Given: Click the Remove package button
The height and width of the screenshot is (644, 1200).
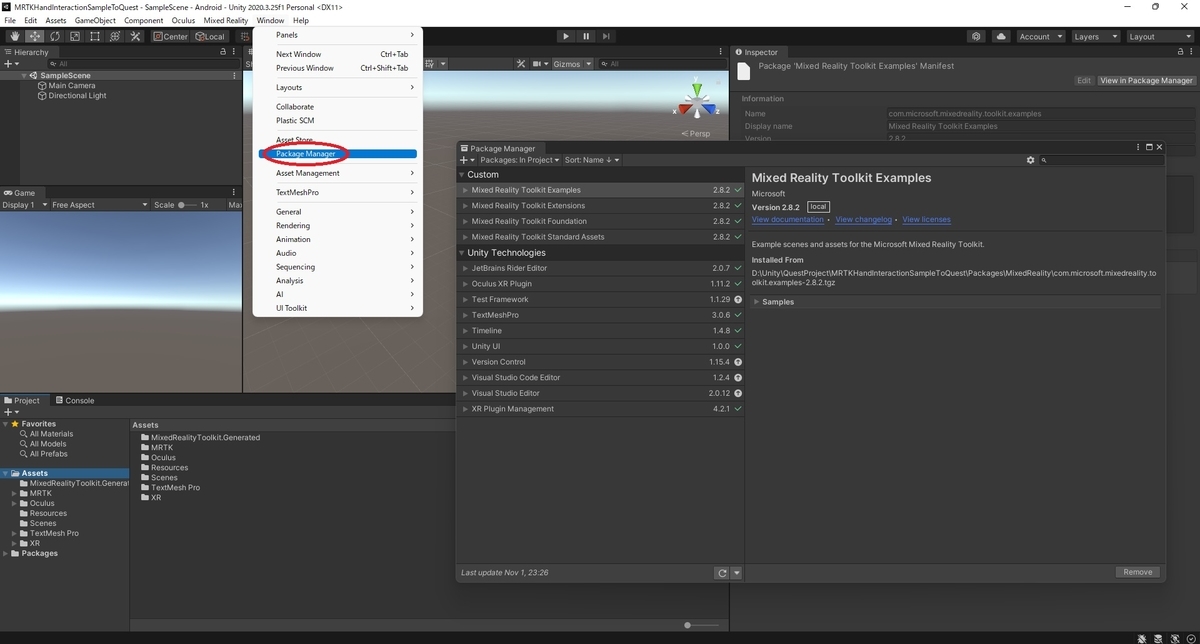Looking at the screenshot, I should coord(1138,572).
